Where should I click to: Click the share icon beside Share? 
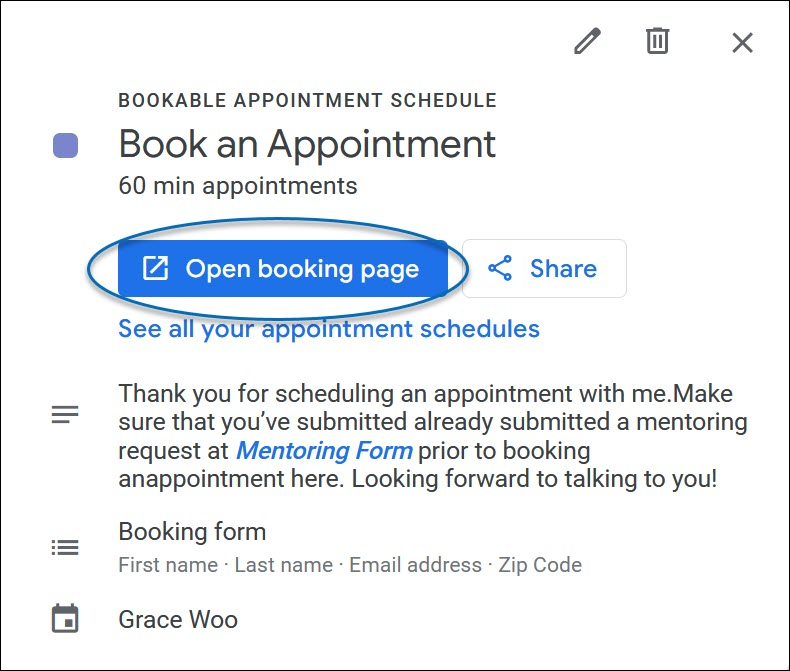point(500,269)
